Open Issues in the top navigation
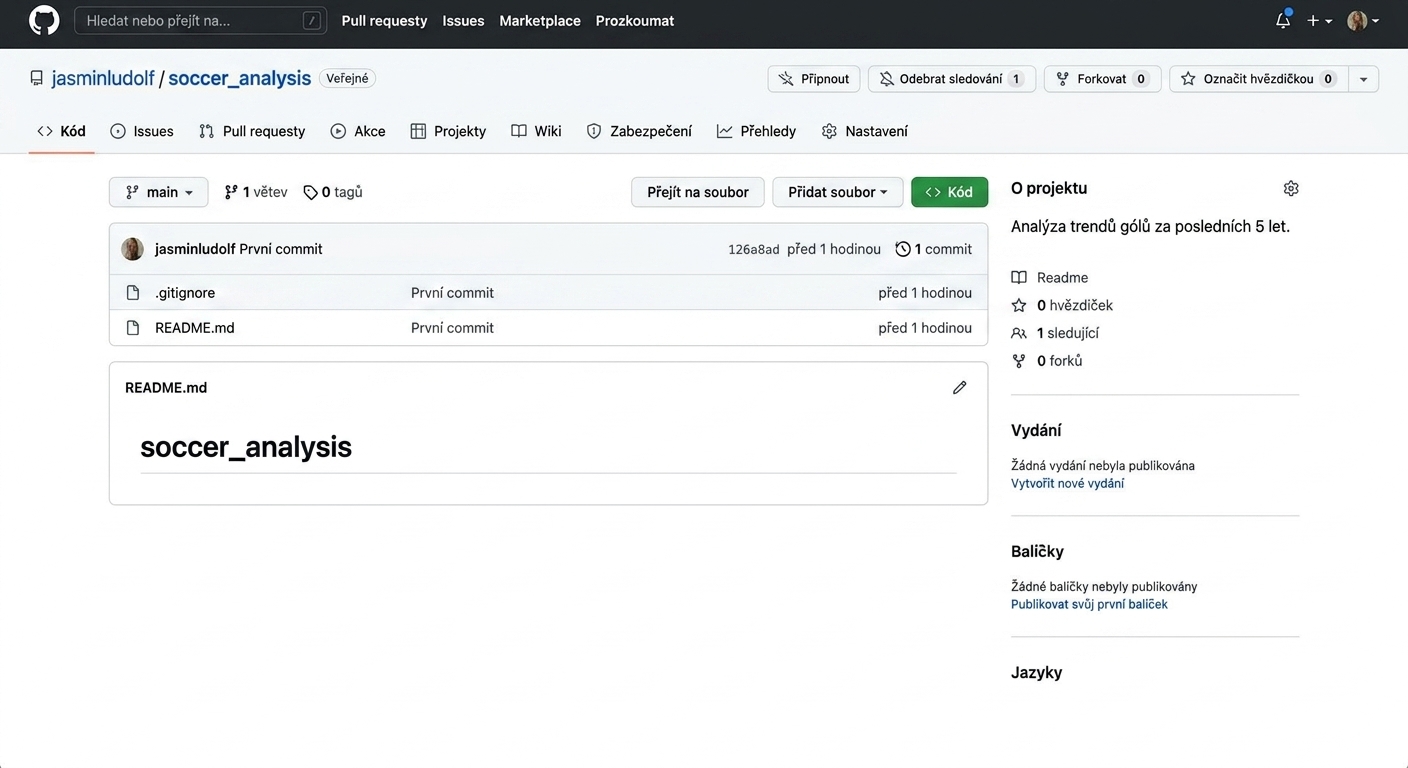Image resolution: width=1408 pixels, height=768 pixels. pos(463,20)
